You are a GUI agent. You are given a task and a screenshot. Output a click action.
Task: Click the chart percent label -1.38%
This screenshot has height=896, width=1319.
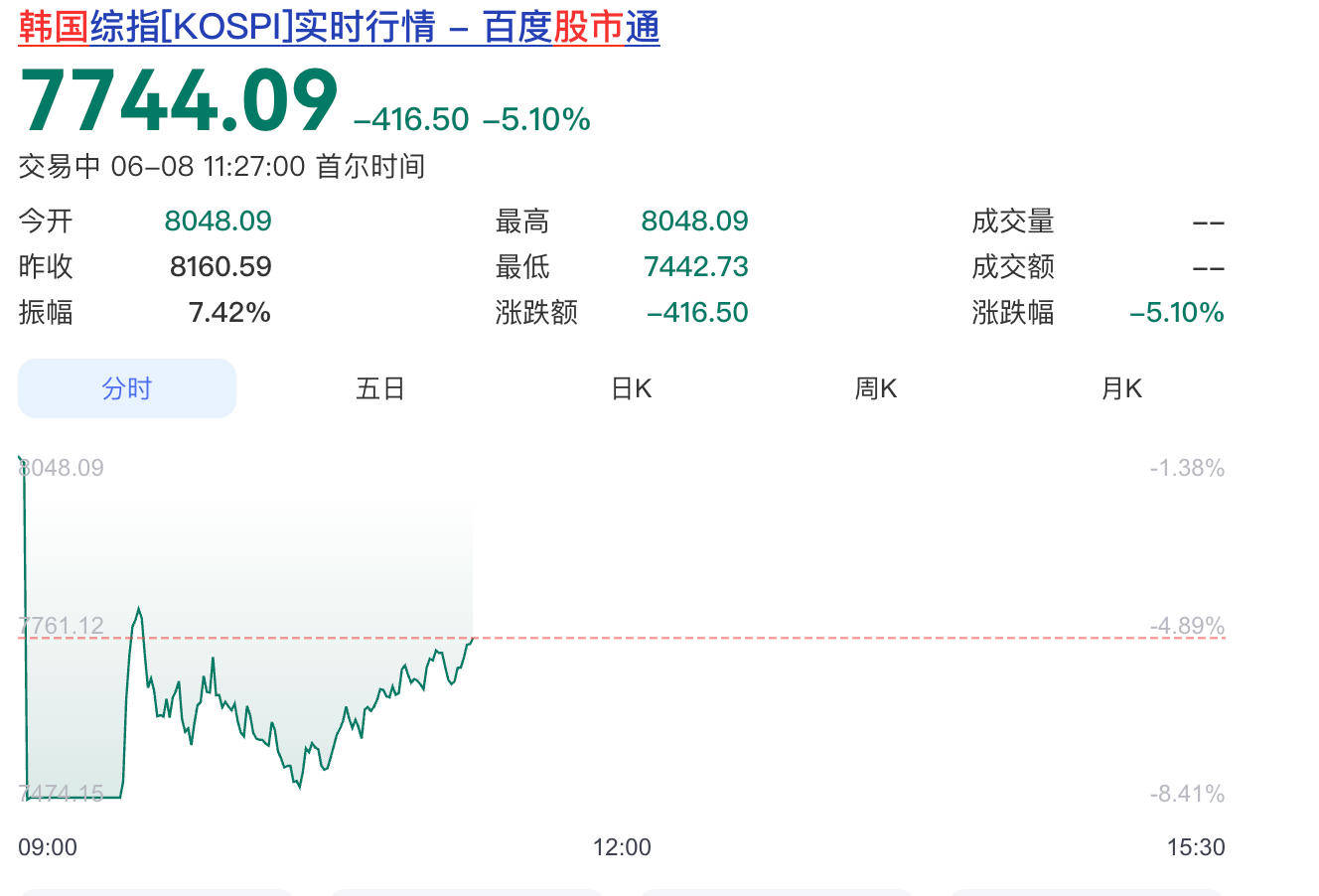pyautogui.click(x=1187, y=468)
